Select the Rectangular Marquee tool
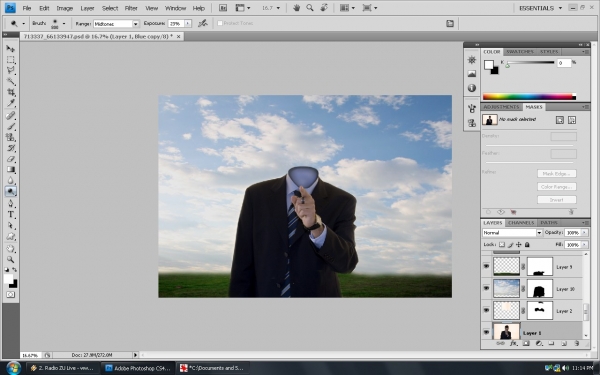The image size is (600, 375). [10, 60]
